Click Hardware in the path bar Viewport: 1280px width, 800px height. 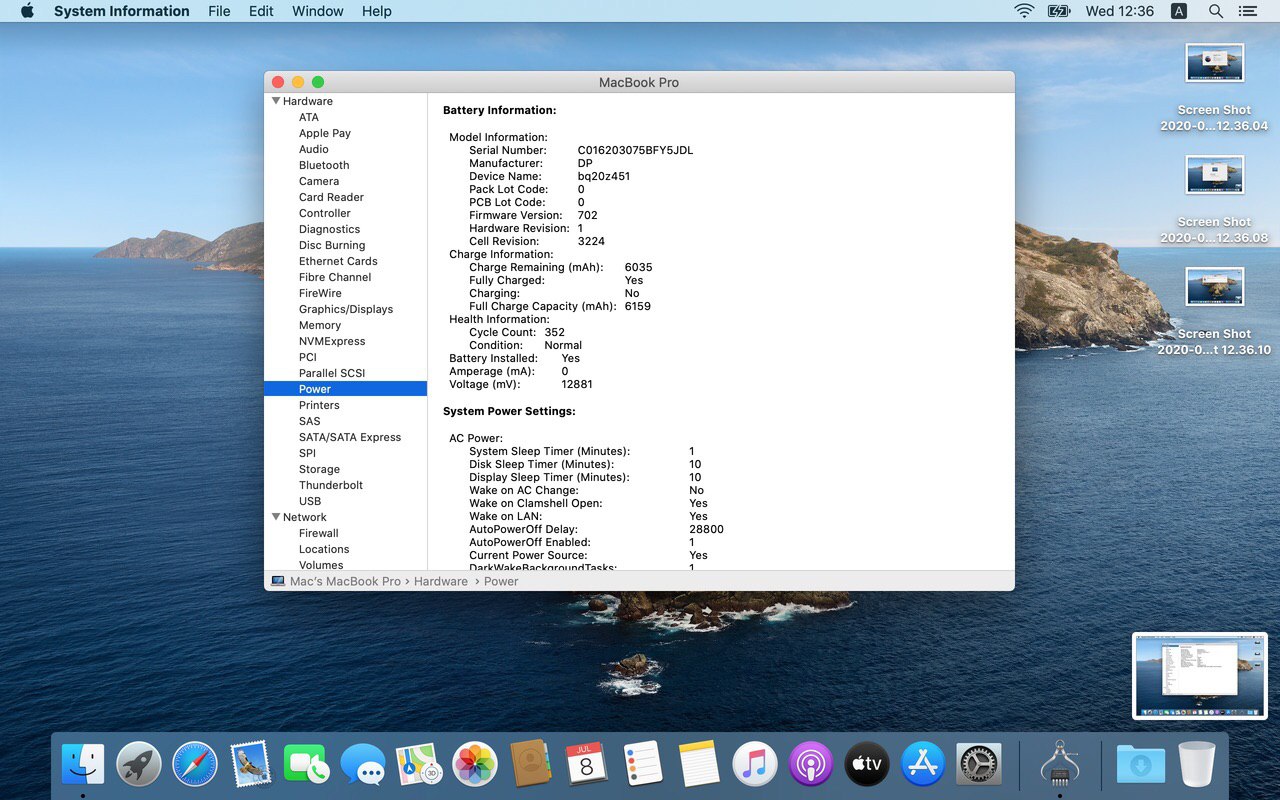point(441,581)
